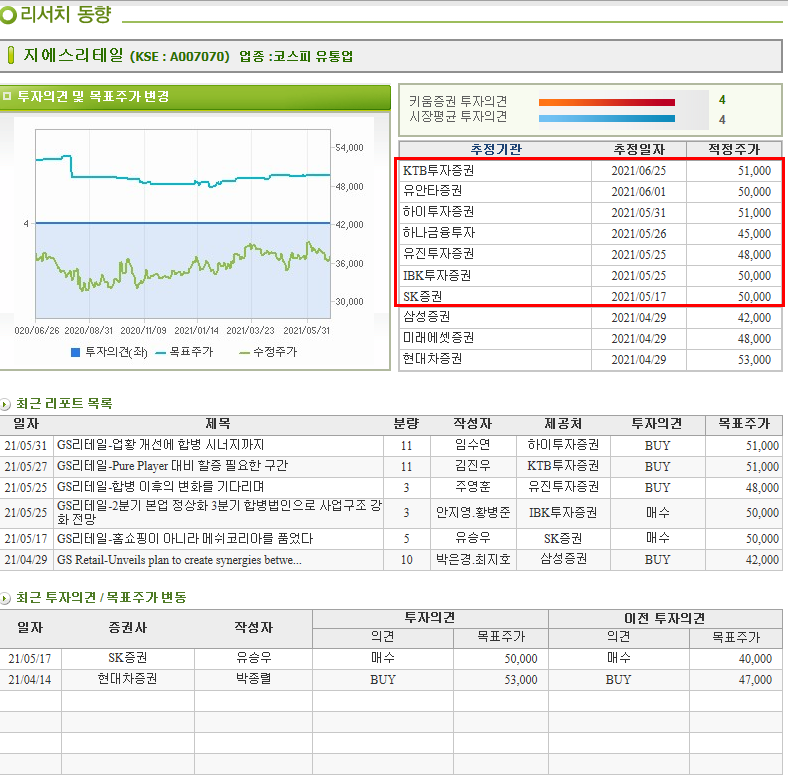The image size is (788, 776).
Task: Select the SK증권 estimate row
Action: [x=590, y=297]
